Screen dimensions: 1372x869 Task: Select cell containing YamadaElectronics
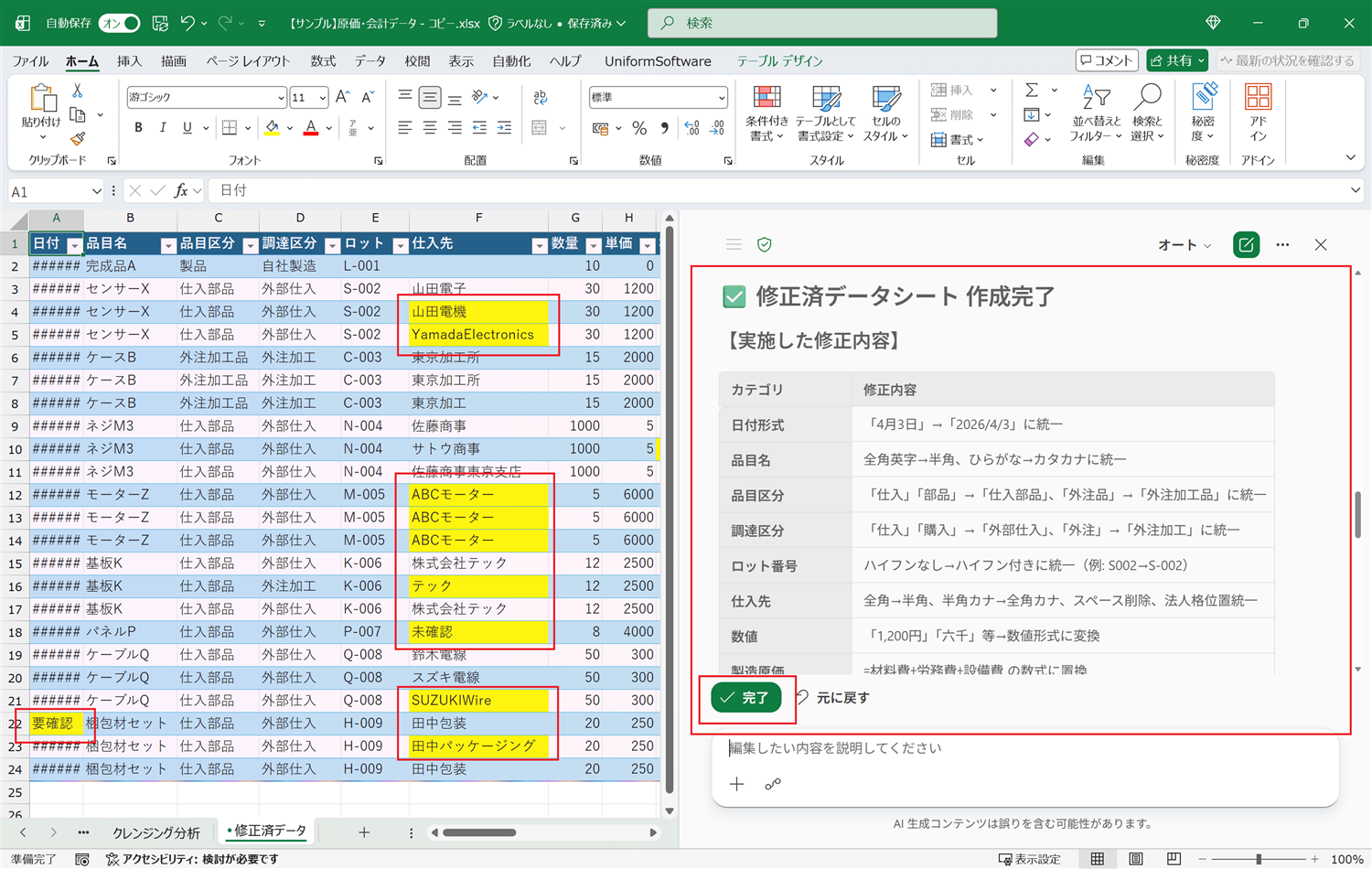tap(478, 334)
